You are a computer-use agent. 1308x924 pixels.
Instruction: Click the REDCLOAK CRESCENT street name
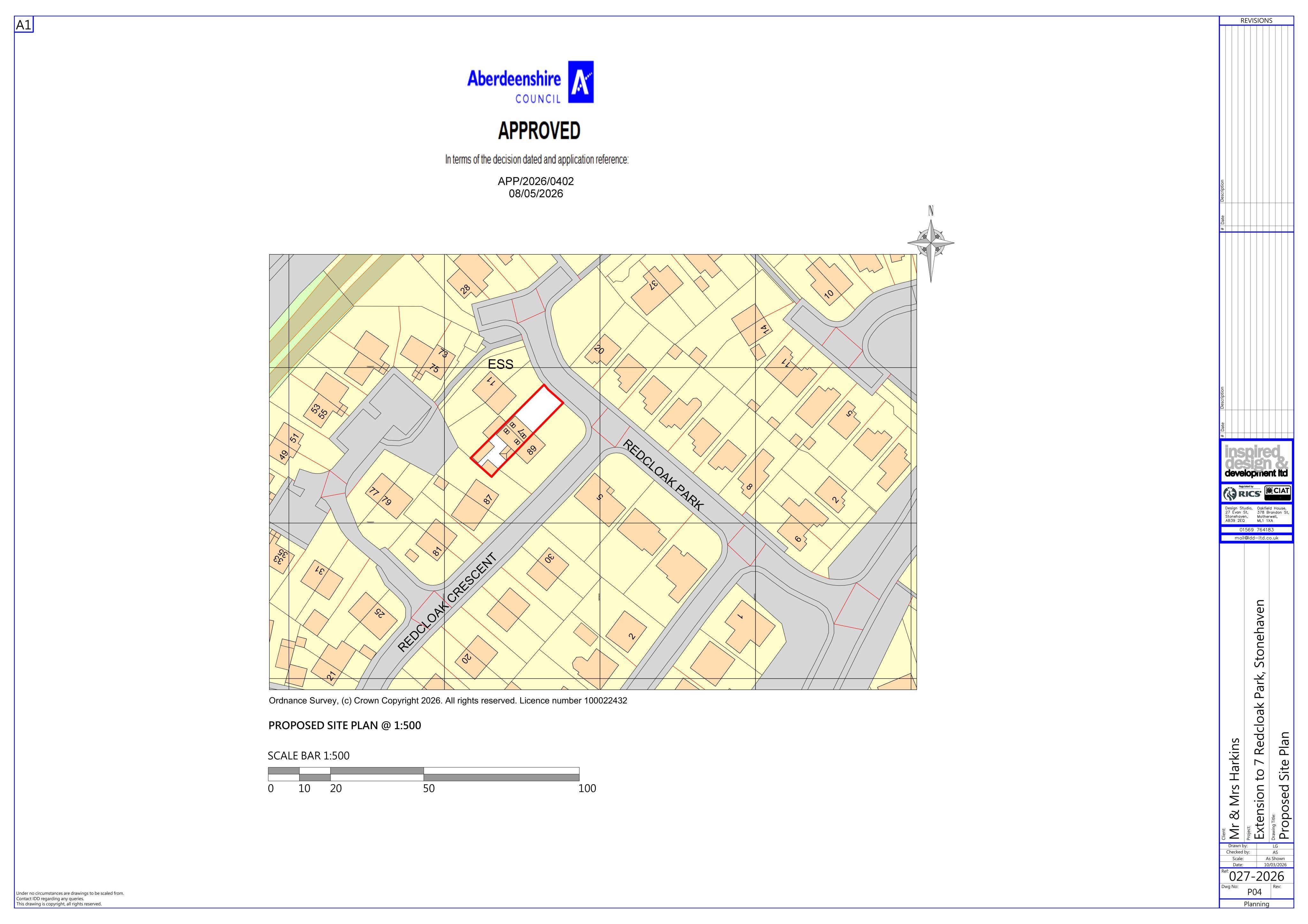(447, 602)
